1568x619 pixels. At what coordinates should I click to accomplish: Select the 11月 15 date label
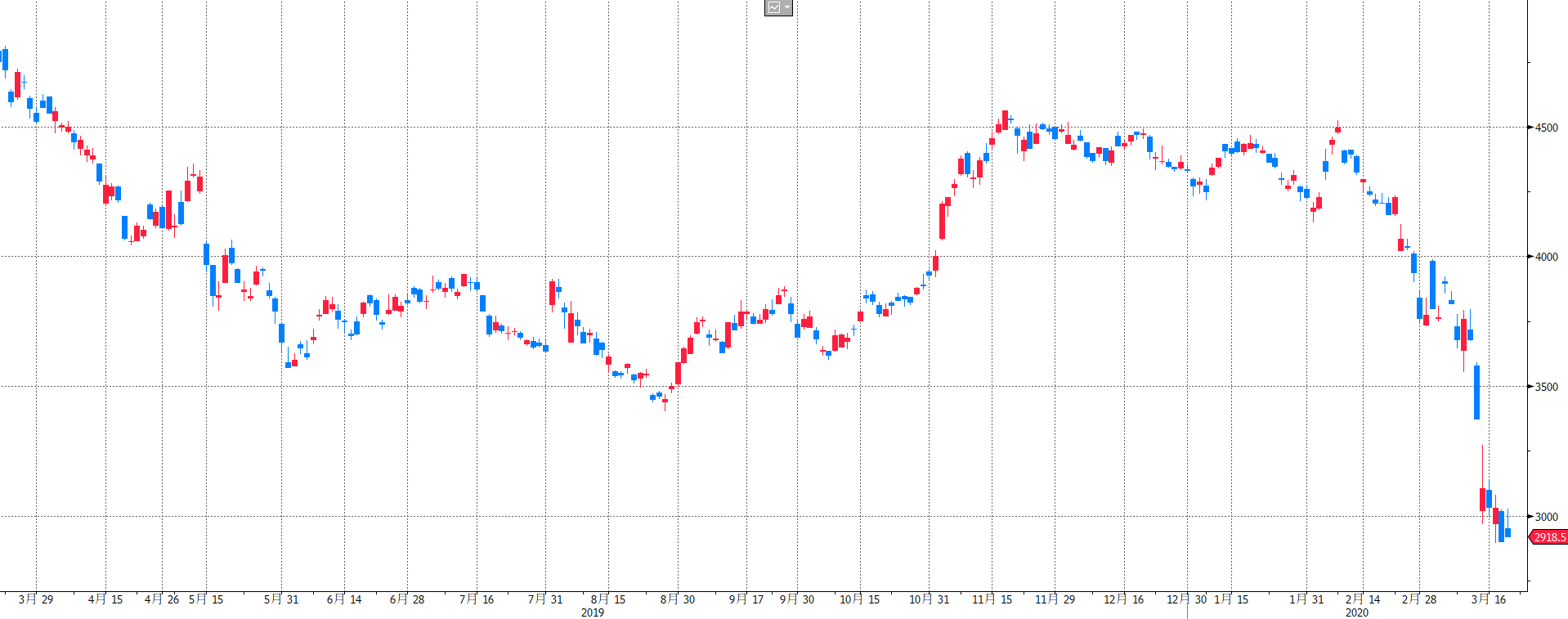(992, 599)
